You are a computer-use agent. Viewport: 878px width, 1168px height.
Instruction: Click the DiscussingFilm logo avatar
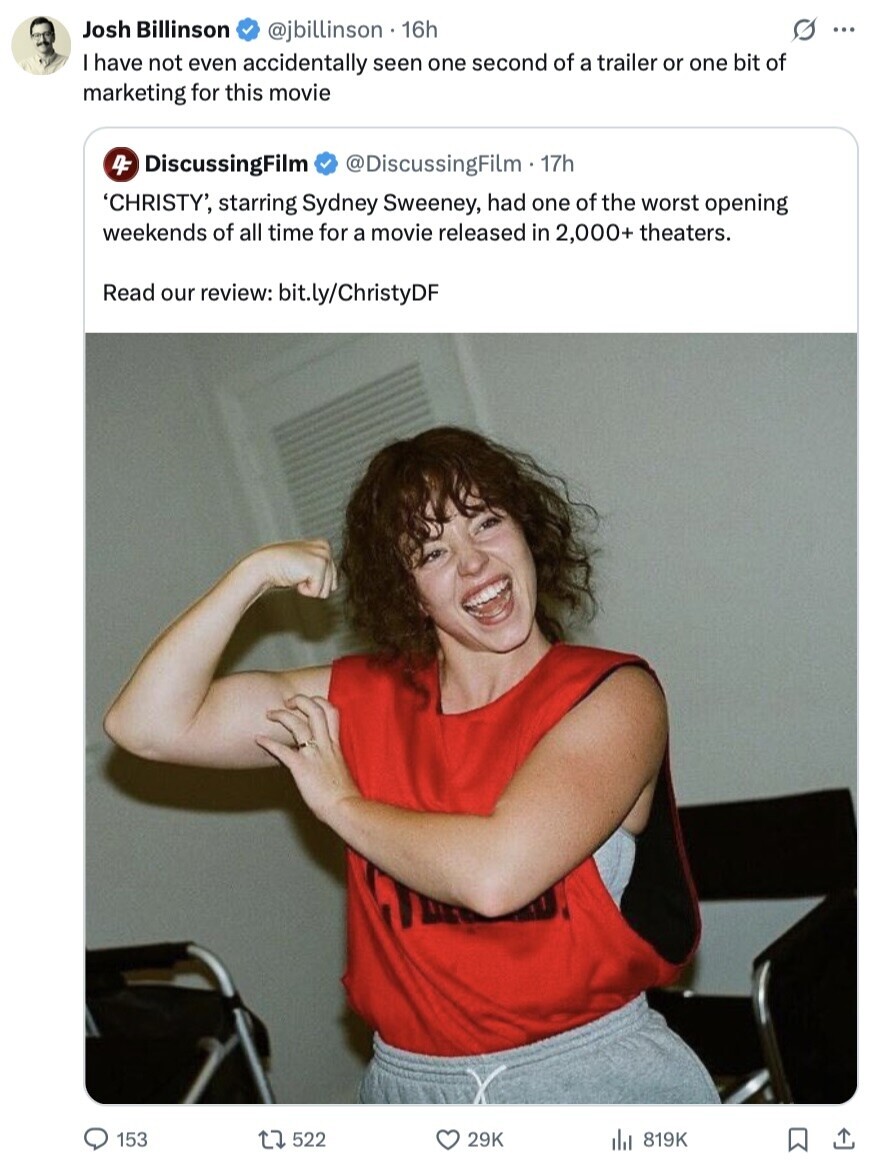click(120, 164)
